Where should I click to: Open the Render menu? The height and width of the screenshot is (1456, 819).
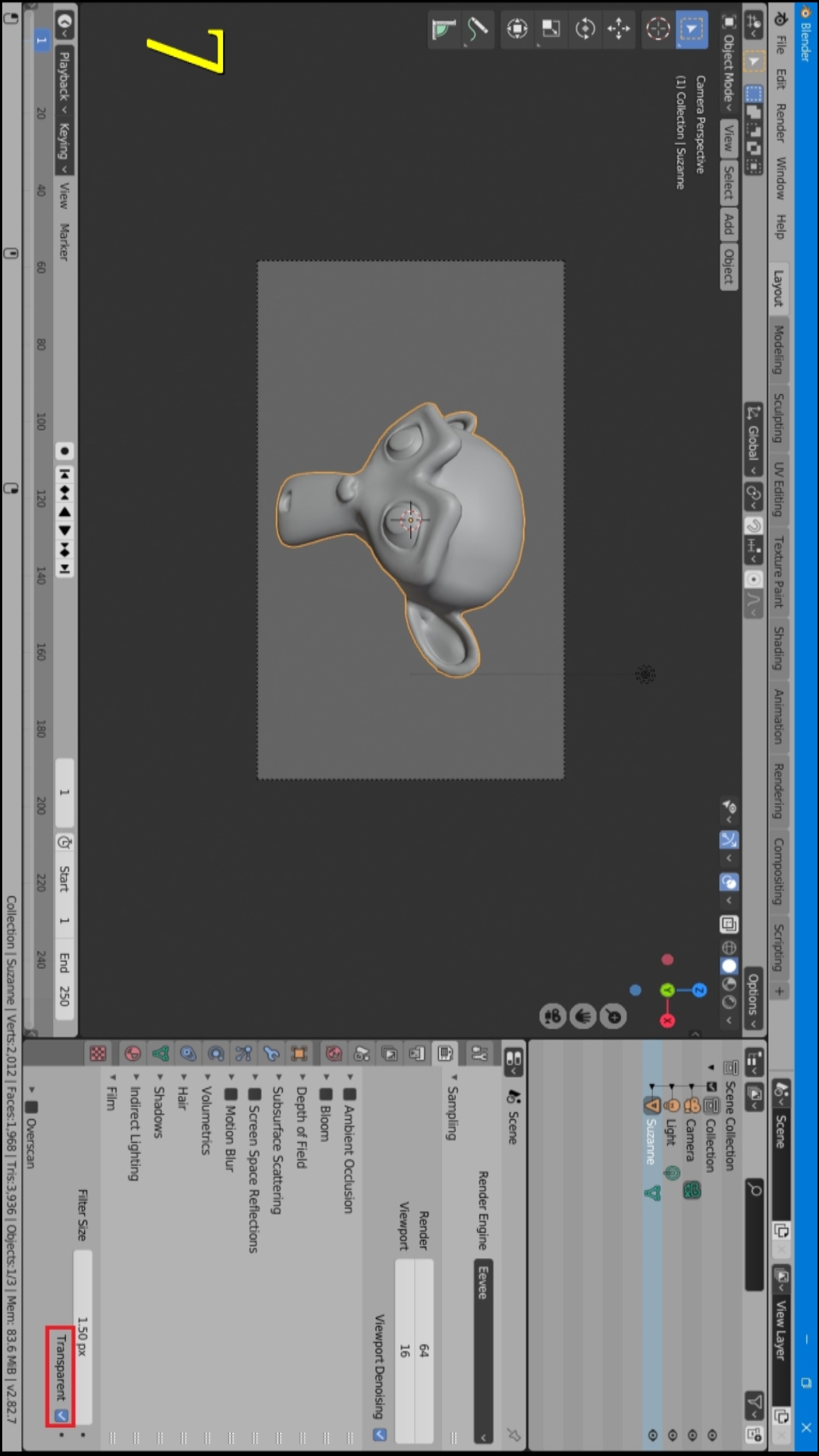coord(780,123)
